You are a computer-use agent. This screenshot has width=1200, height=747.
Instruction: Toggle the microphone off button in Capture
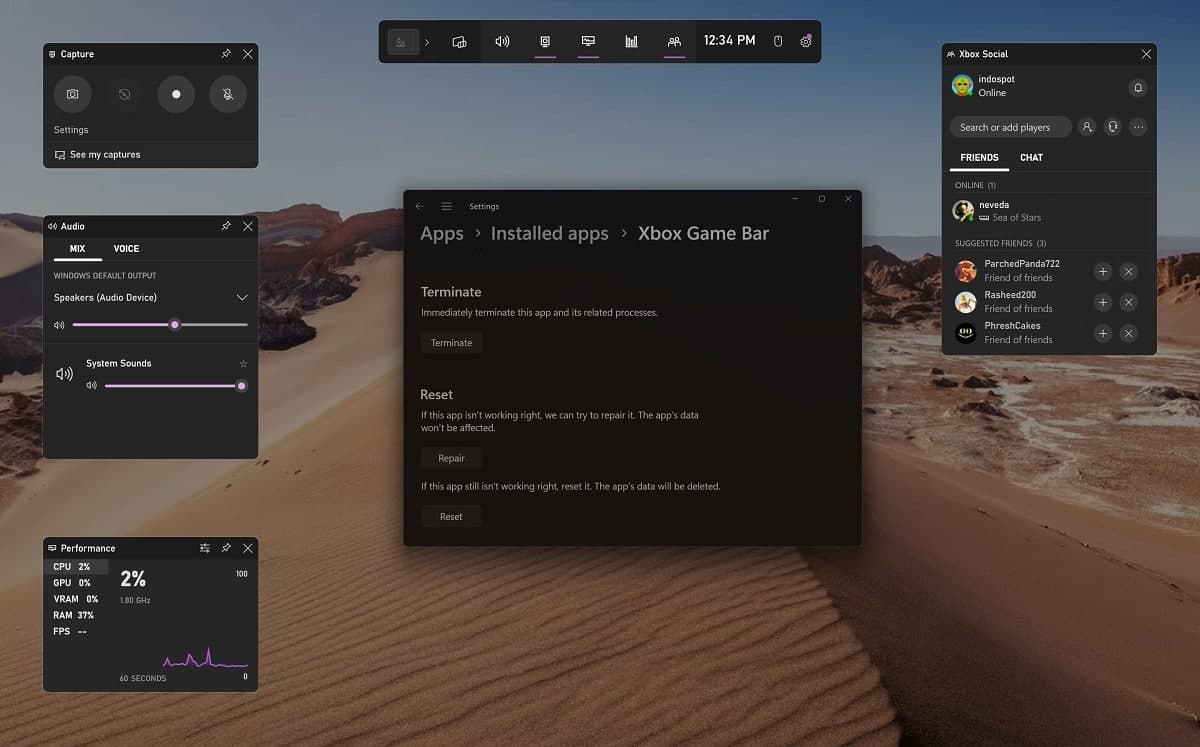tap(227, 94)
